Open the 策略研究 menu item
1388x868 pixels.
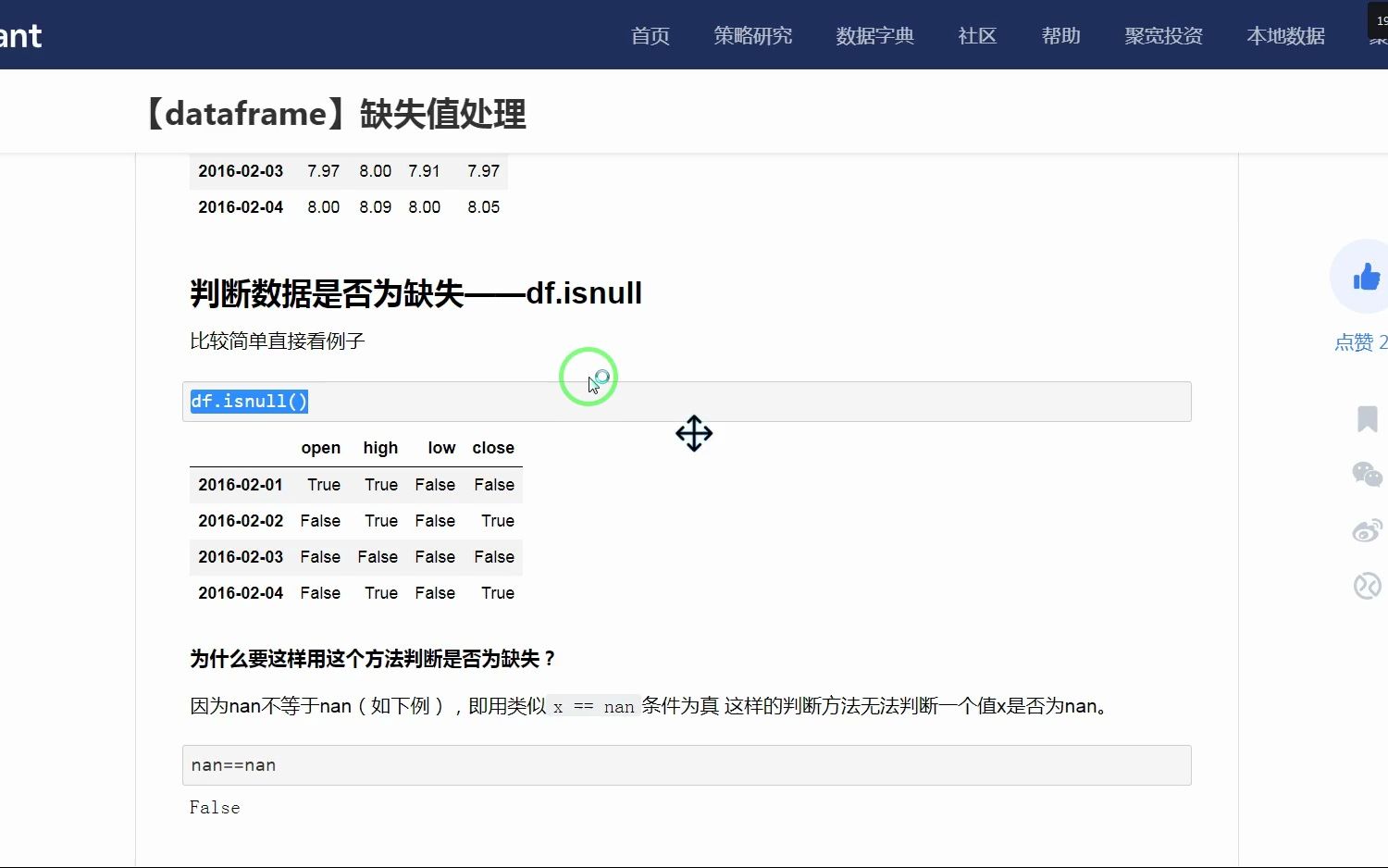[753, 36]
